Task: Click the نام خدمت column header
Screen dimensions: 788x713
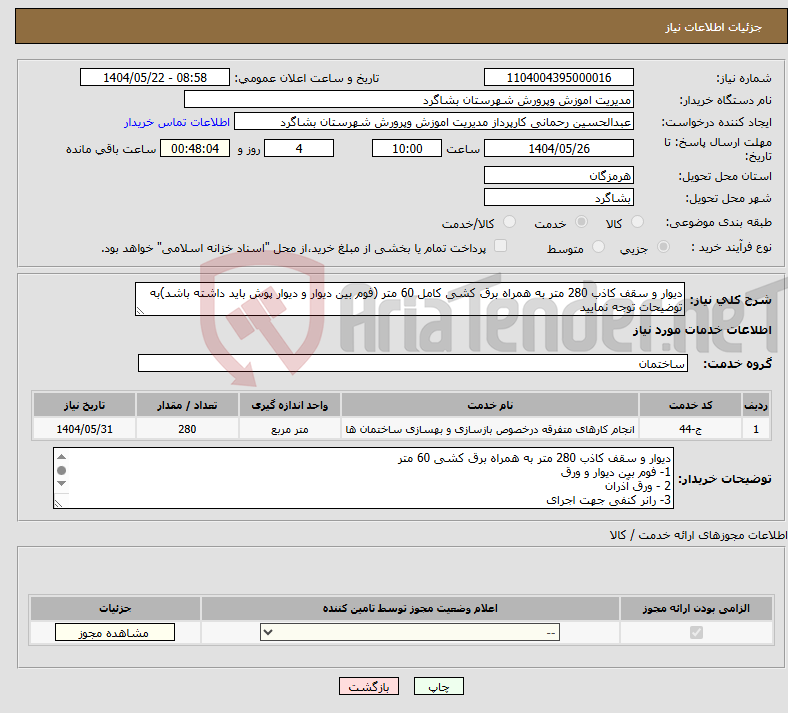Action: point(490,405)
